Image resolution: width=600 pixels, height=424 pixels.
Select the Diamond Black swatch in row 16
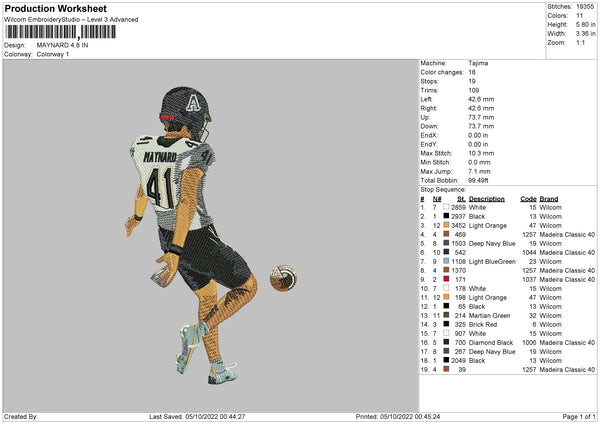(x=446, y=342)
